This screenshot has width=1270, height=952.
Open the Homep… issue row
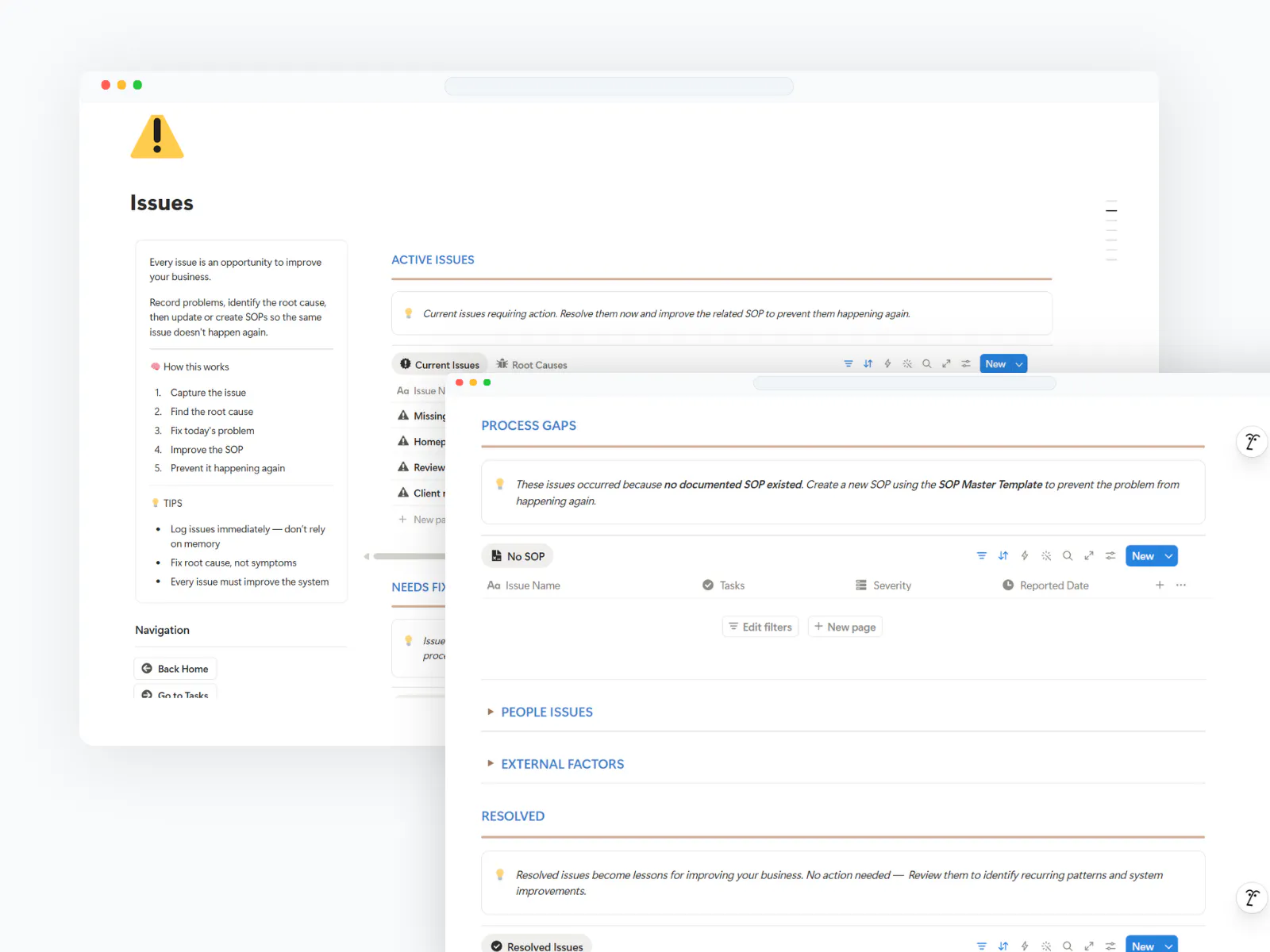[x=421, y=441]
